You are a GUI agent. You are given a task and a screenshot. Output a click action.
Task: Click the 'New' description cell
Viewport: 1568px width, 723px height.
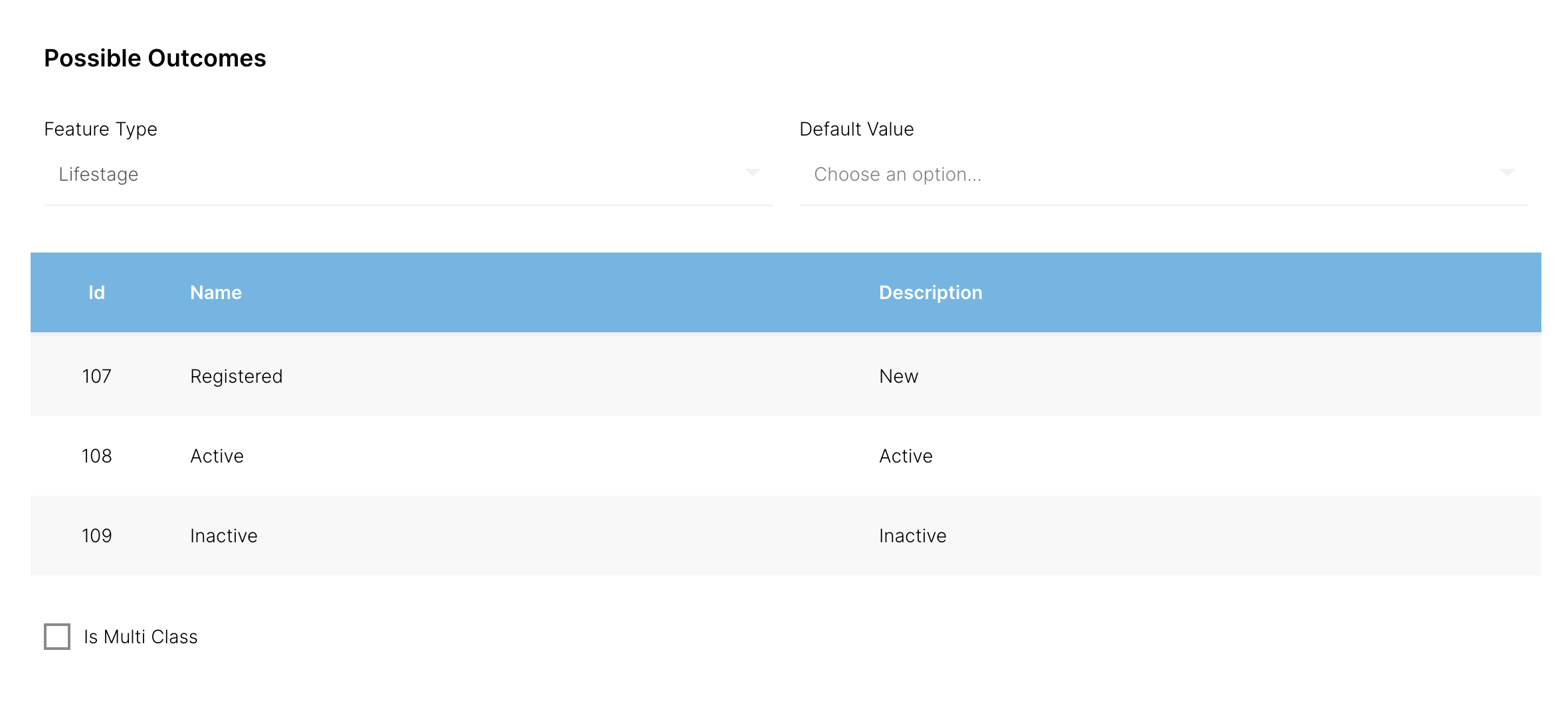tap(898, 376)
